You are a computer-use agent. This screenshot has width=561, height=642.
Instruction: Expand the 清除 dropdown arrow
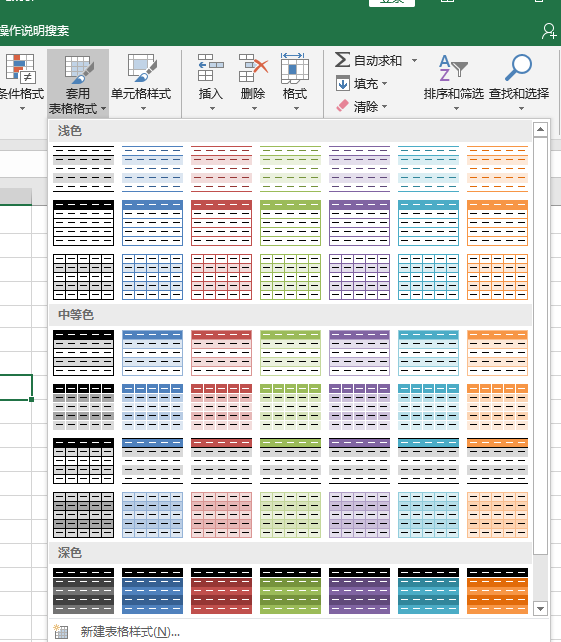[385, 106]
